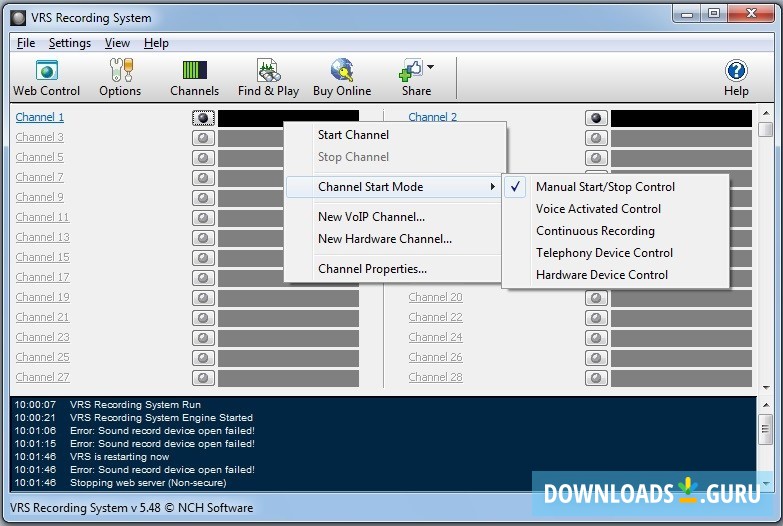Click the channel list scroll down arrow
The image size is (783, 526).
(766, 388)
